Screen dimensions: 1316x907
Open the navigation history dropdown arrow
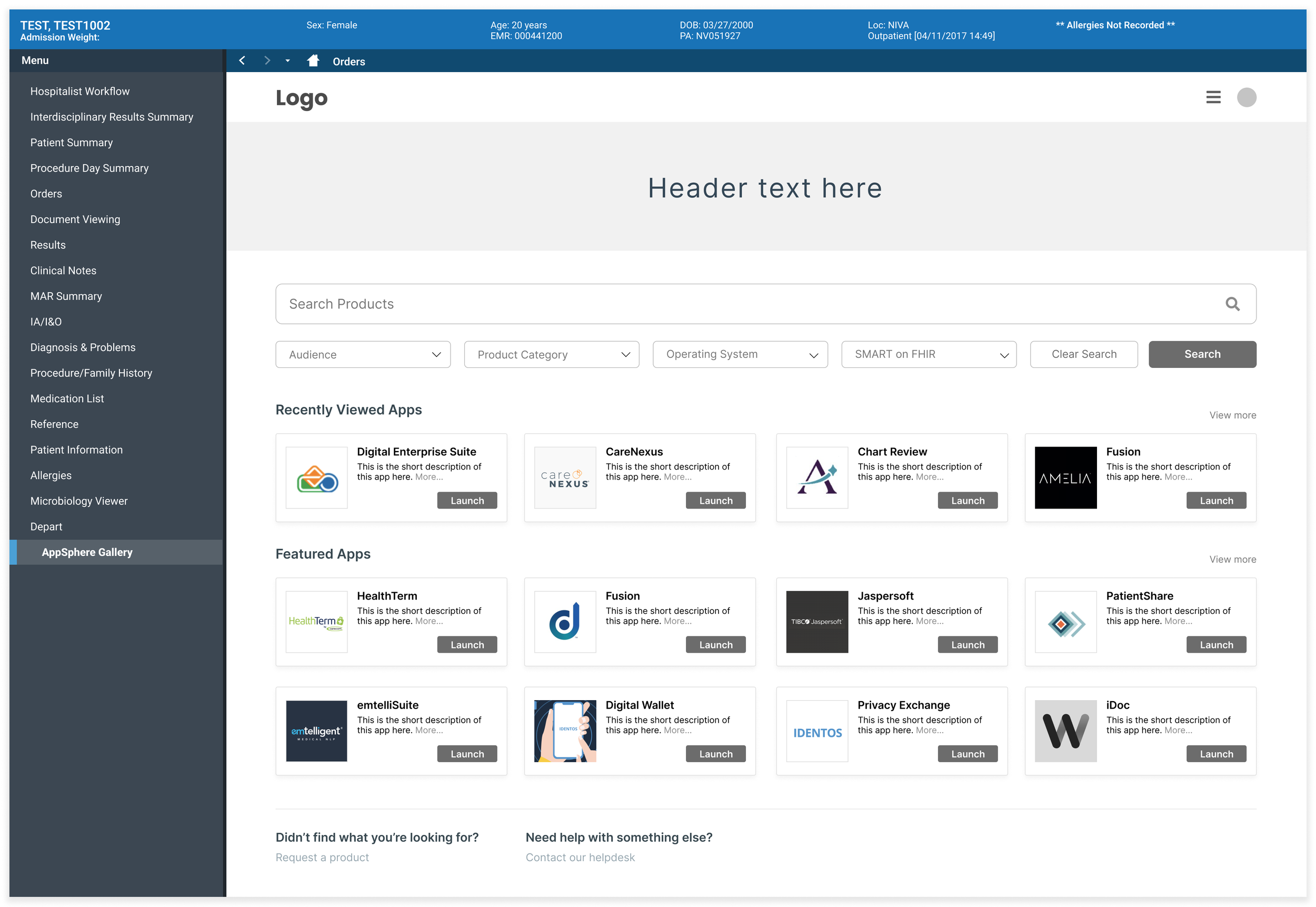click(x=287, y=61)
